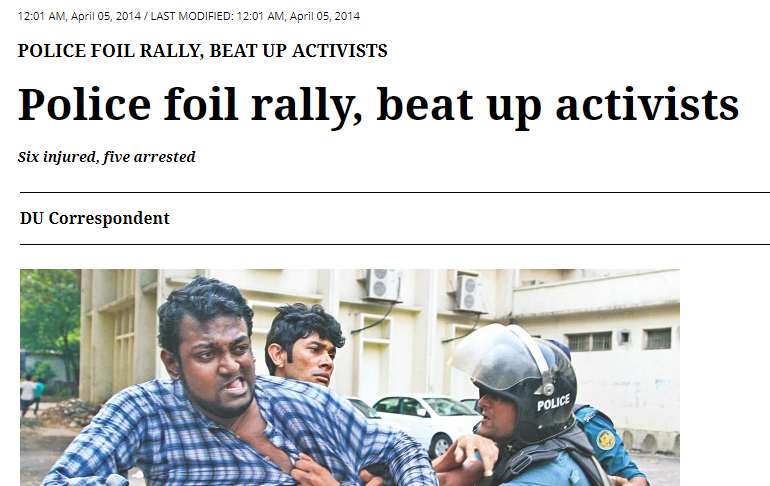Viewport: 770px width, 486px height.
Task: Click the "Six injured, five arrested" subheading
Action: (107, 157)
